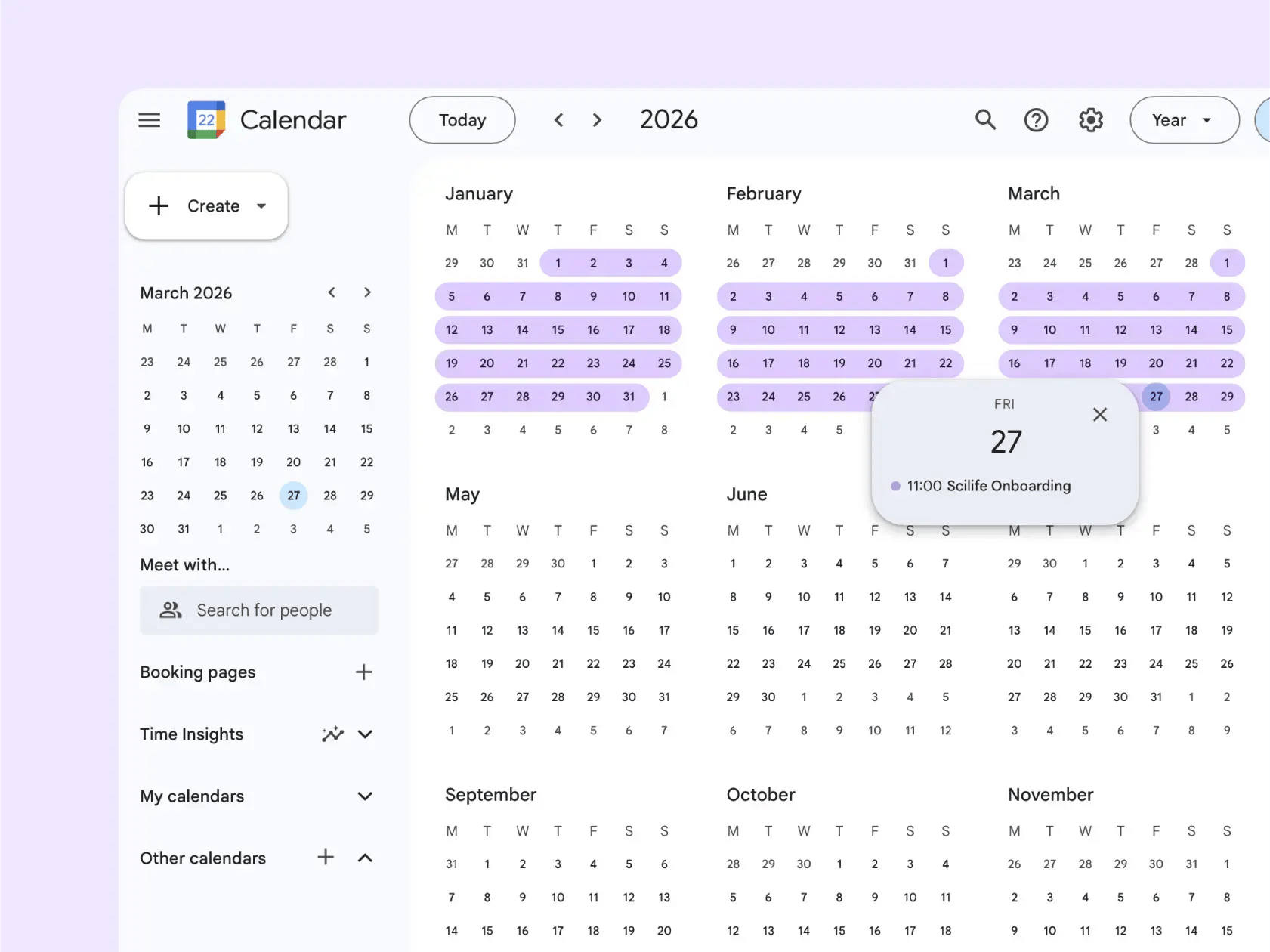
Task: Add a new booking page with the plus icon
Action: coord(363,672)
